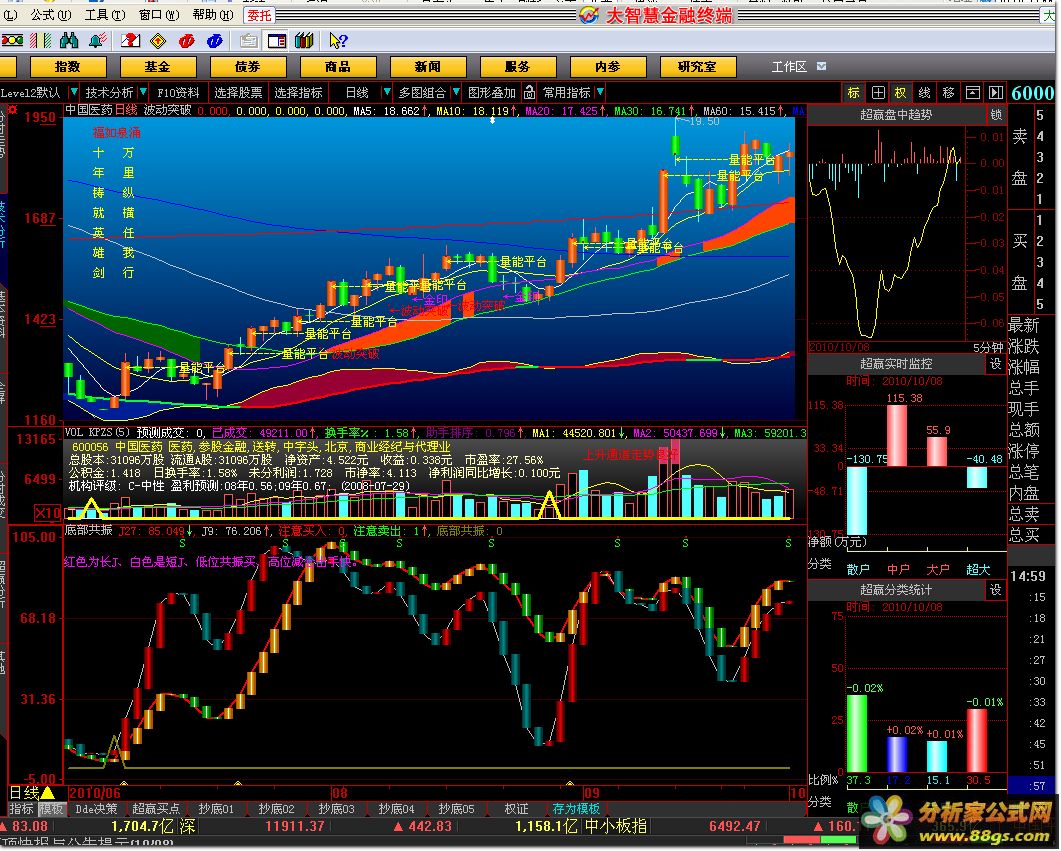Image resolution: width=1061 pixels, height=851 pixels.
Task: Click the 内参 yellow button
Action: coord(608,67)
